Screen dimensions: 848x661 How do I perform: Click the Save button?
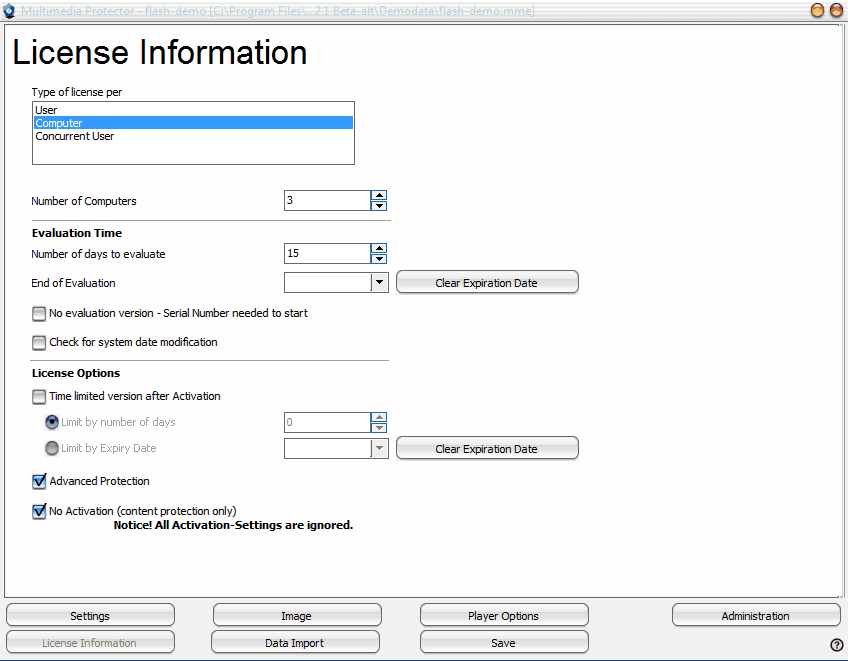503,643
